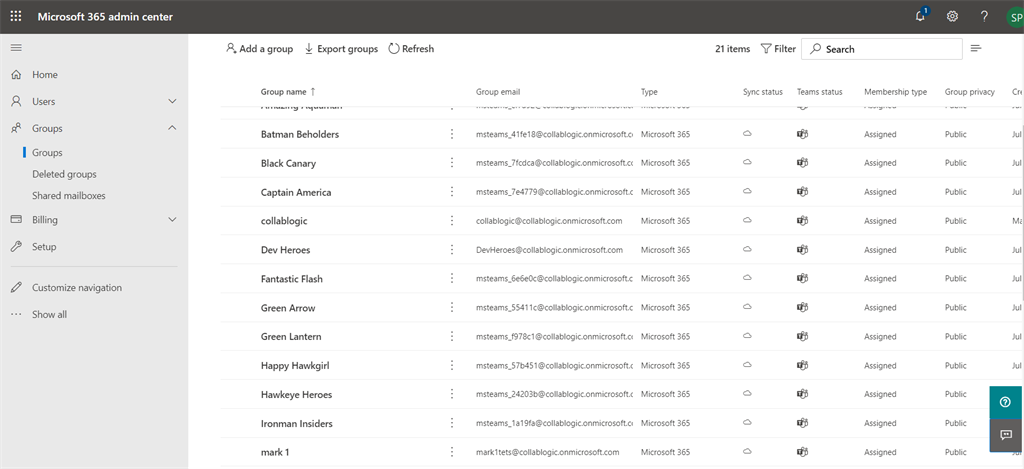
Task: Export groups list
Action: pos(341,48)
